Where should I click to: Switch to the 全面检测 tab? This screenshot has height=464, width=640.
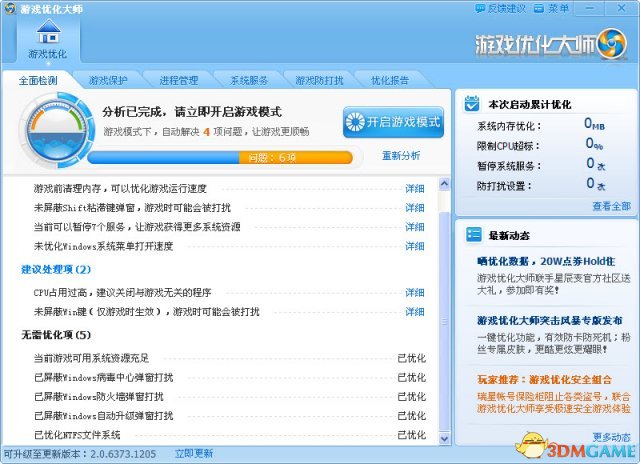[x=38, y=80]
